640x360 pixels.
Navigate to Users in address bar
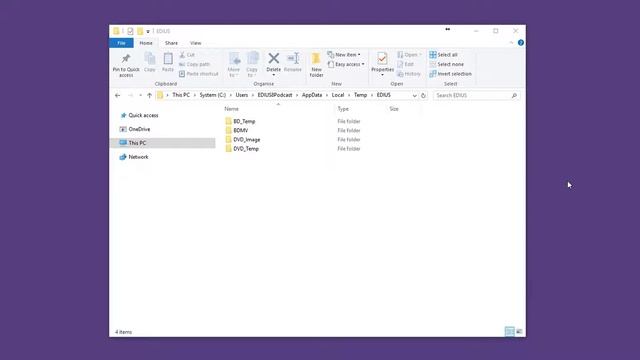tap(242, 95)
